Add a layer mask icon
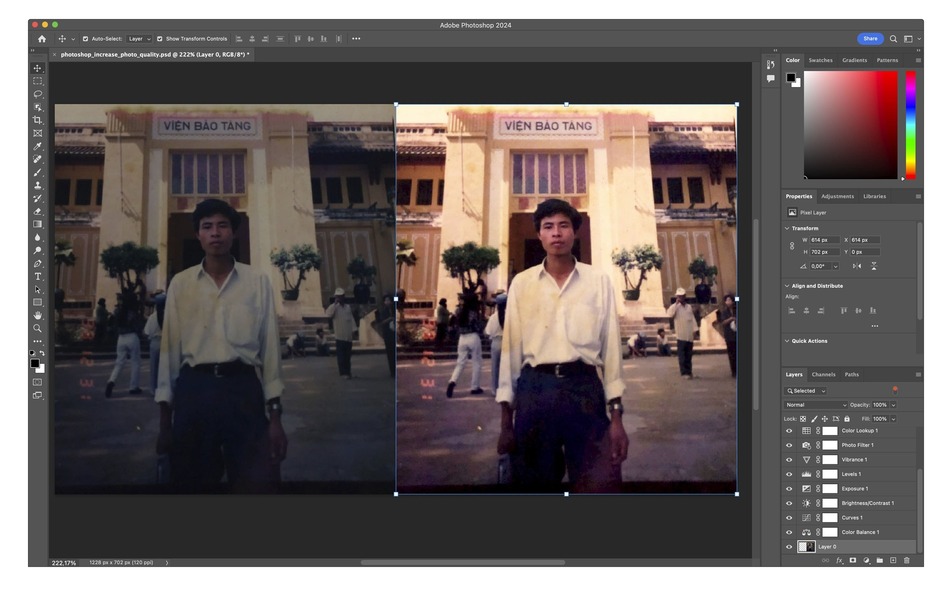The image size is (952, 604). click(853, 560)
